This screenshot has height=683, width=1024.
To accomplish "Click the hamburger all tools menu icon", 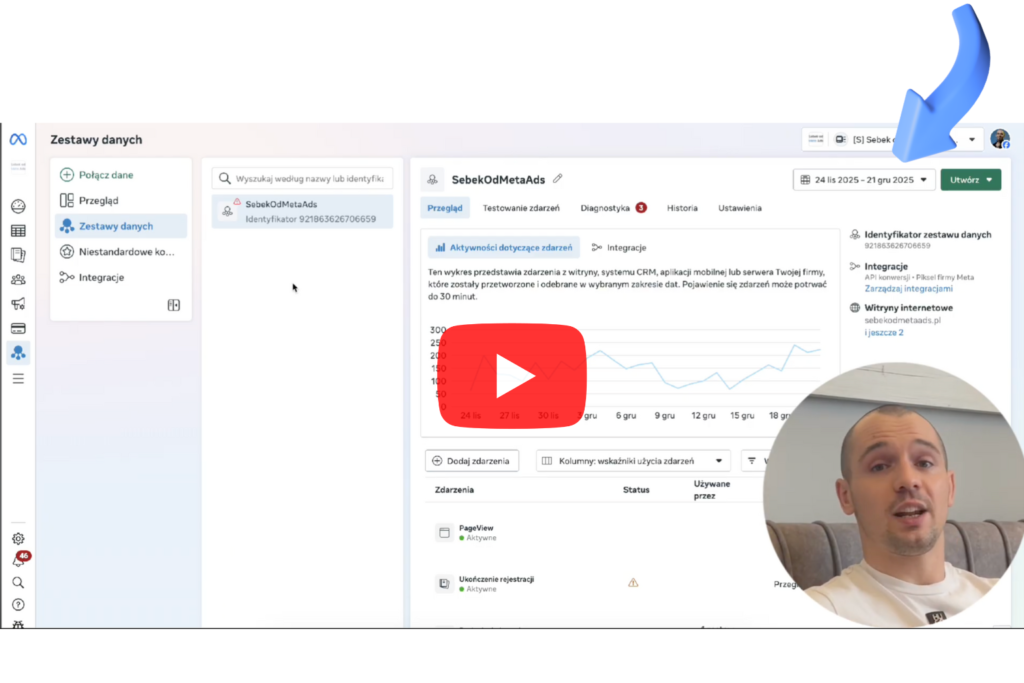I will [18, 379].
